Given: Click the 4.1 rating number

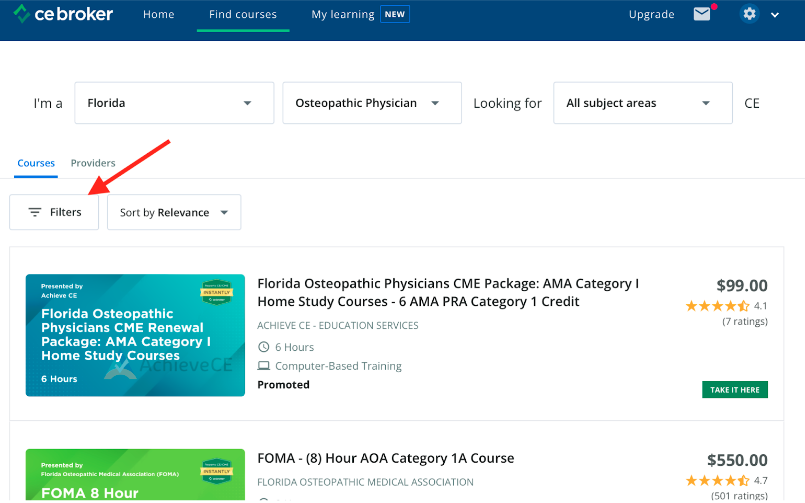Looking at the screenshot, I should [x=761, y=306].
